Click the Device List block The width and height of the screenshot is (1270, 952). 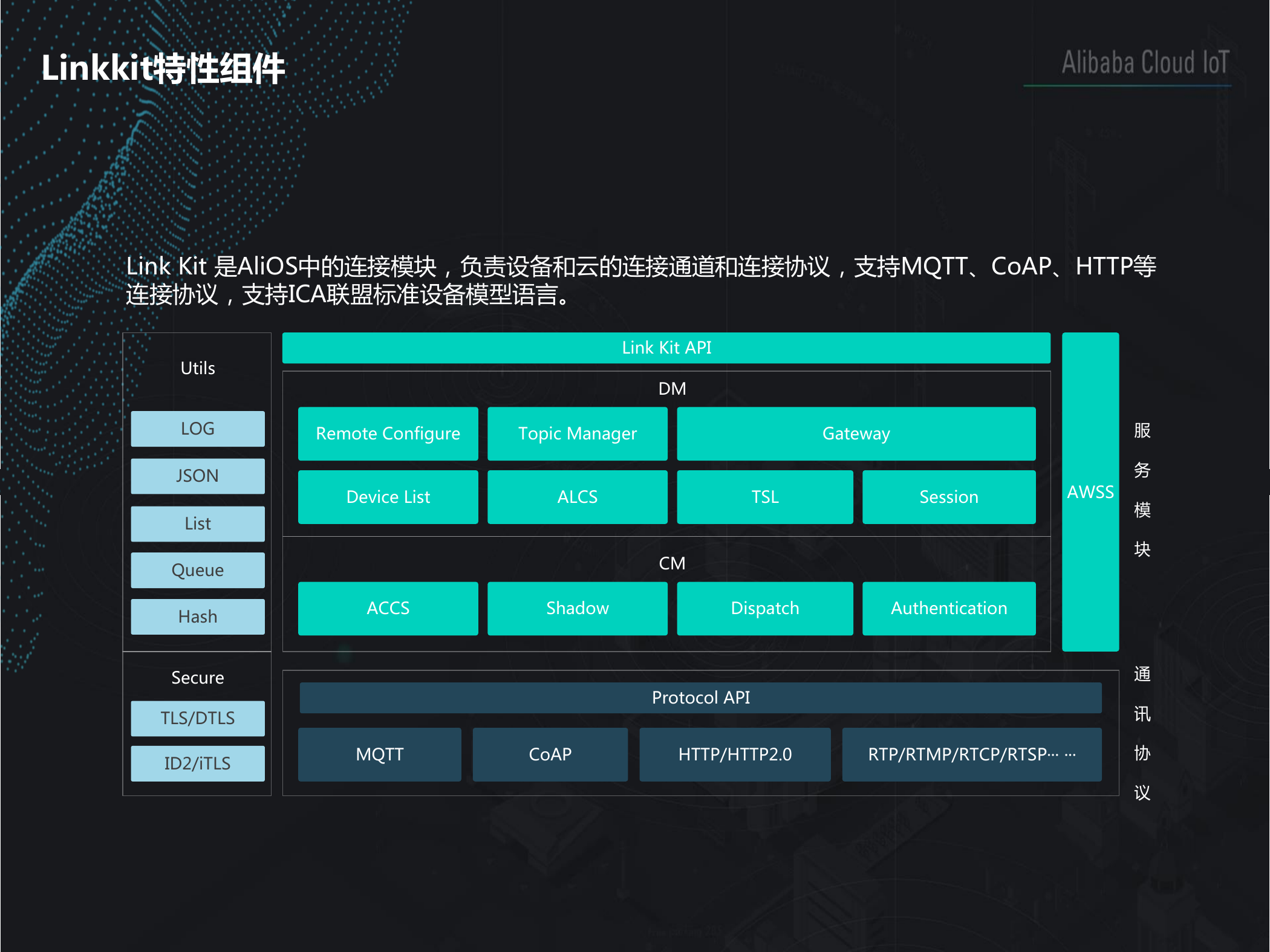(388, 497)
